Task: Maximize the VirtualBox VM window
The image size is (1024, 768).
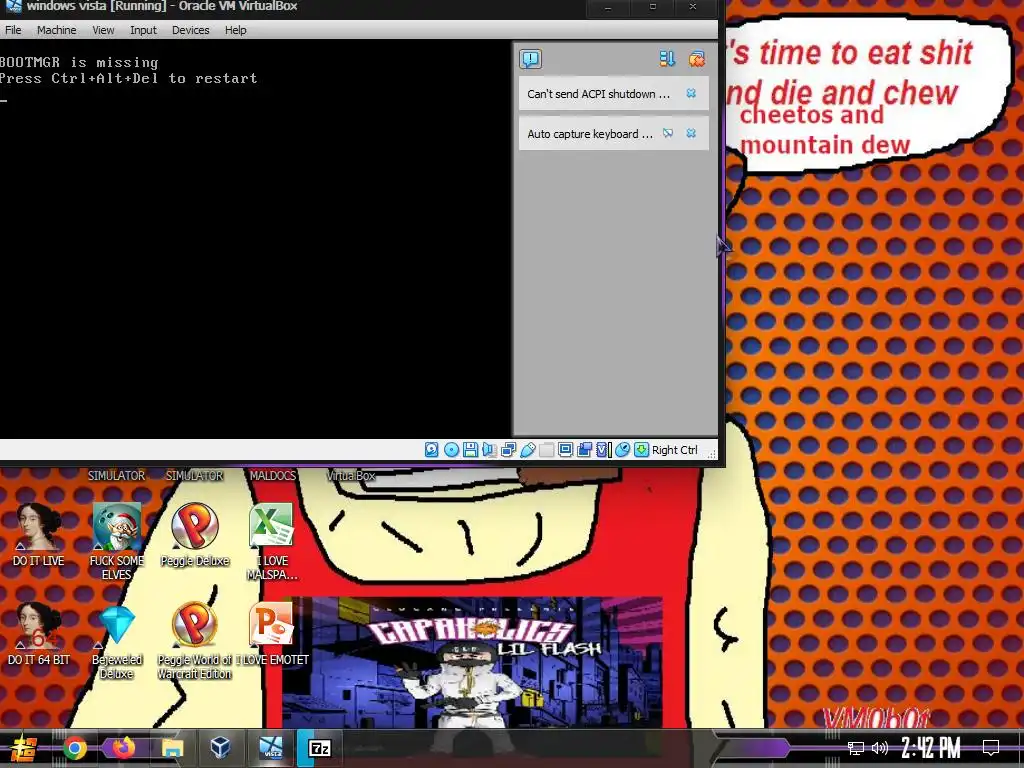Action: (x=652, y=7)
